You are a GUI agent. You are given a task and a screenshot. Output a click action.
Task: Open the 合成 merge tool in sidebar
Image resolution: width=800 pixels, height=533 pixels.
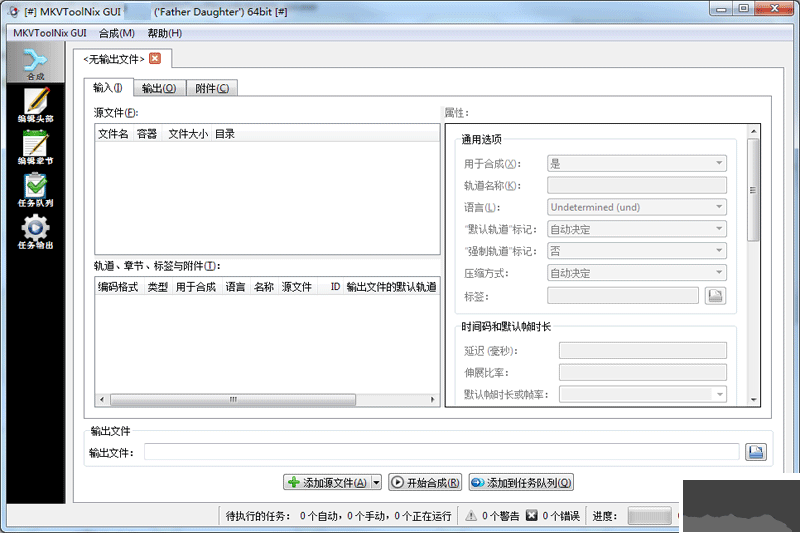point(35,64)
